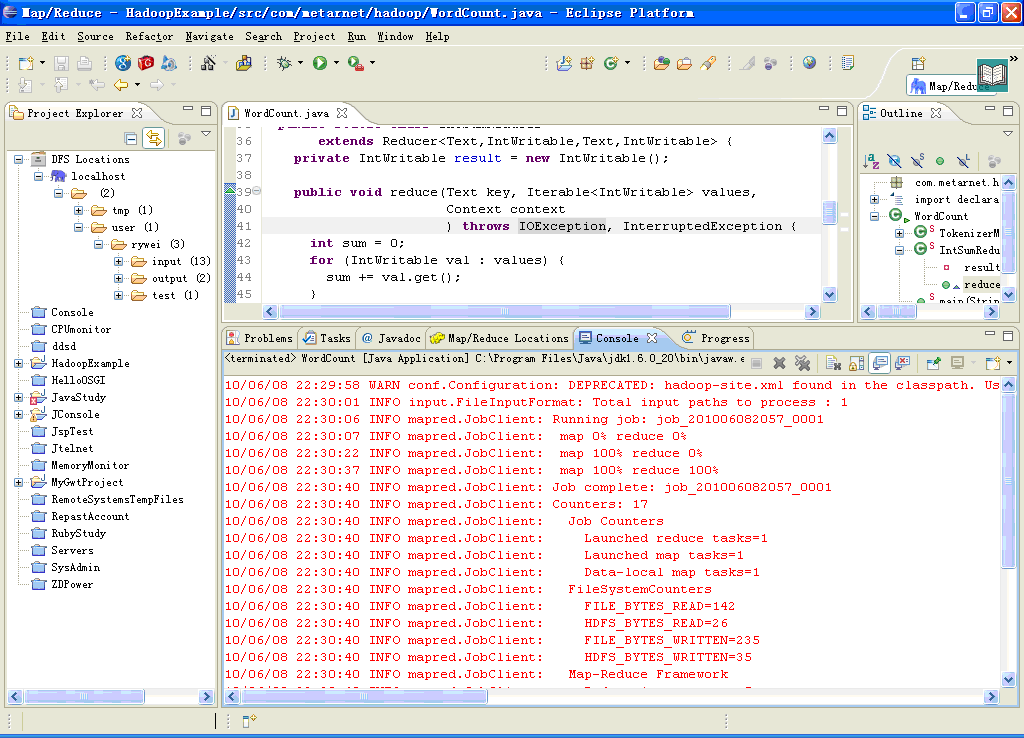The image size is (1024, 738).
Task: Click the Open Perspective button near top right
Action: tap(917, 63)
